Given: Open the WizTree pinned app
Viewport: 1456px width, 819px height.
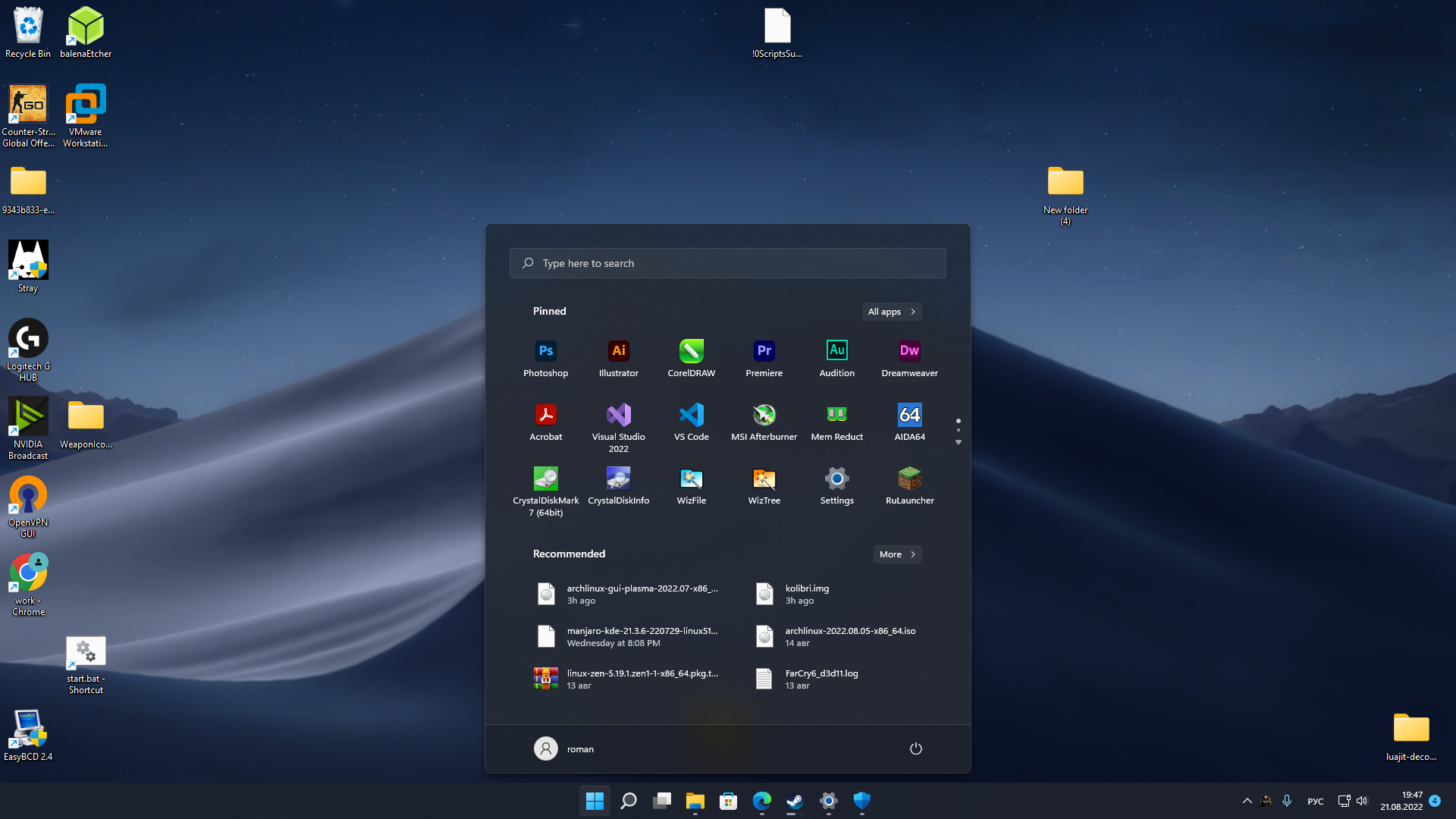Looking at the screenshot, I should coord(764,485).
